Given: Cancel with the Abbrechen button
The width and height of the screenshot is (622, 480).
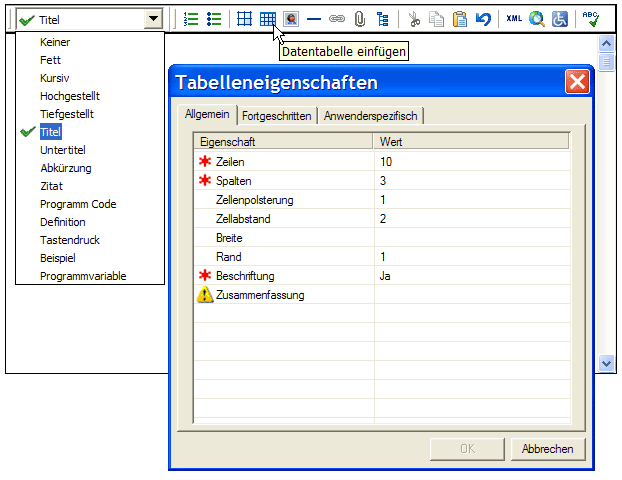Looking at the screenshot, I should 548,449.
